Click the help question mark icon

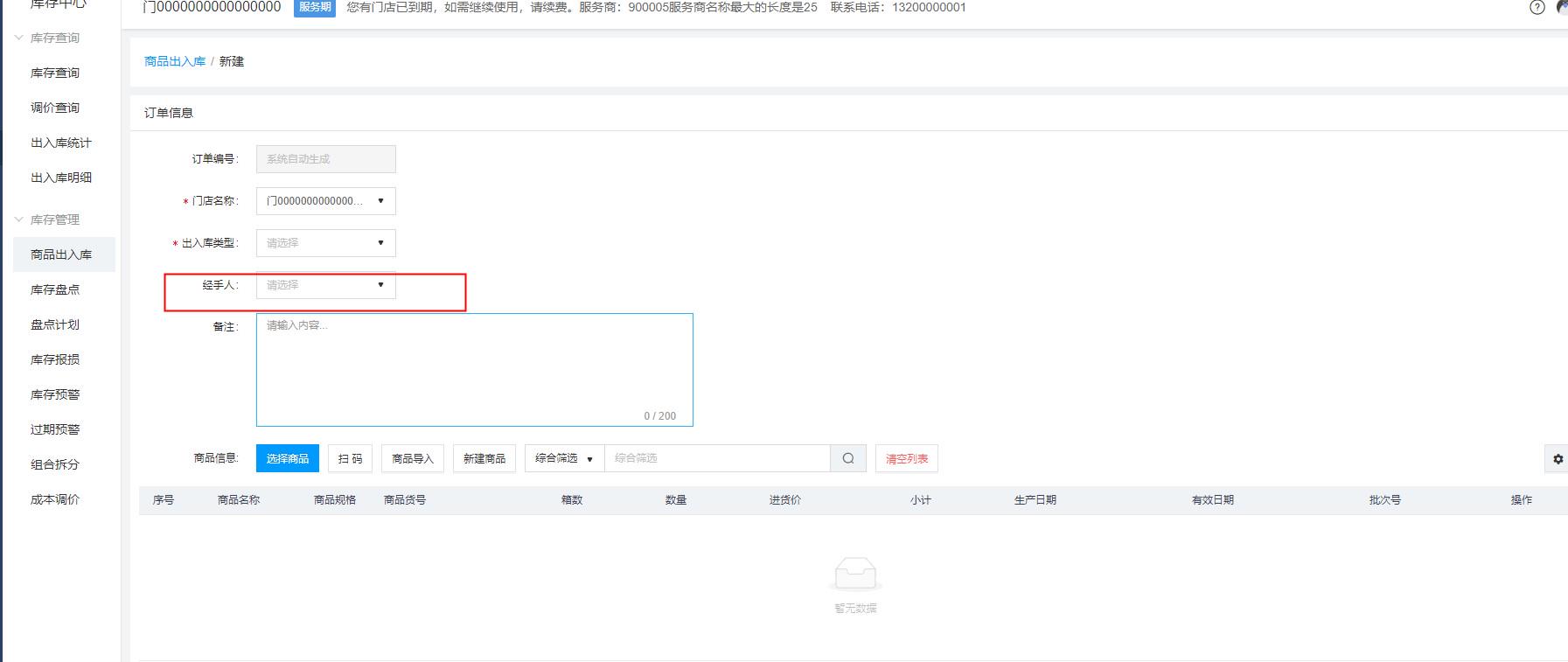click(1537, 7)
